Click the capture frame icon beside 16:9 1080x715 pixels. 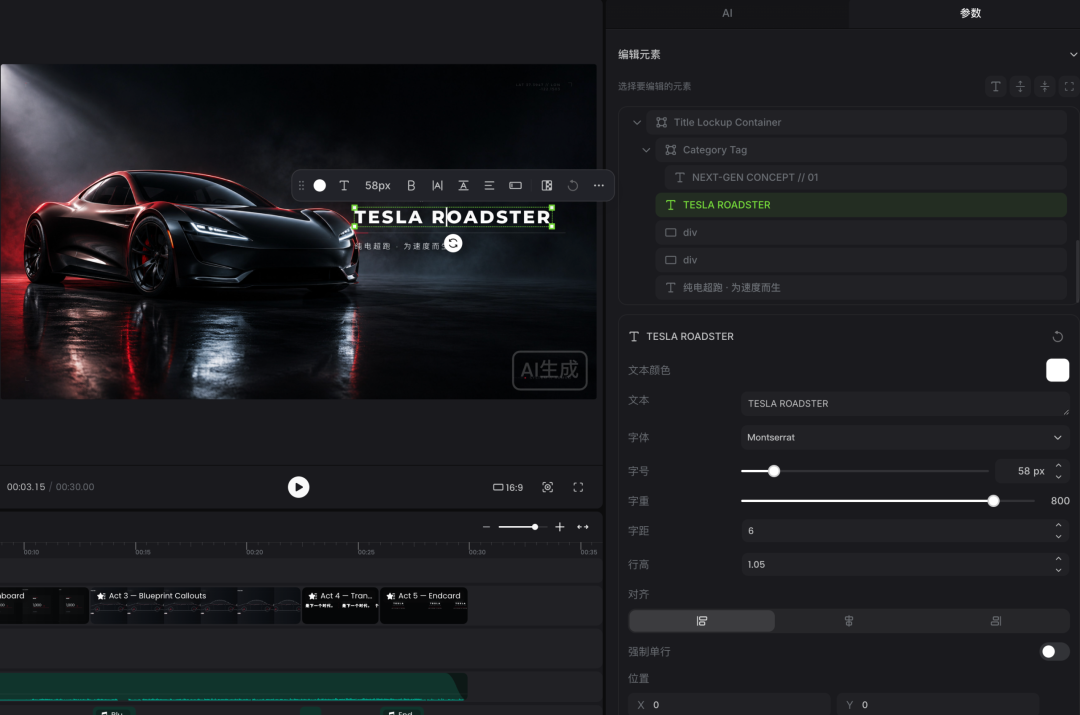click(548, 487)
